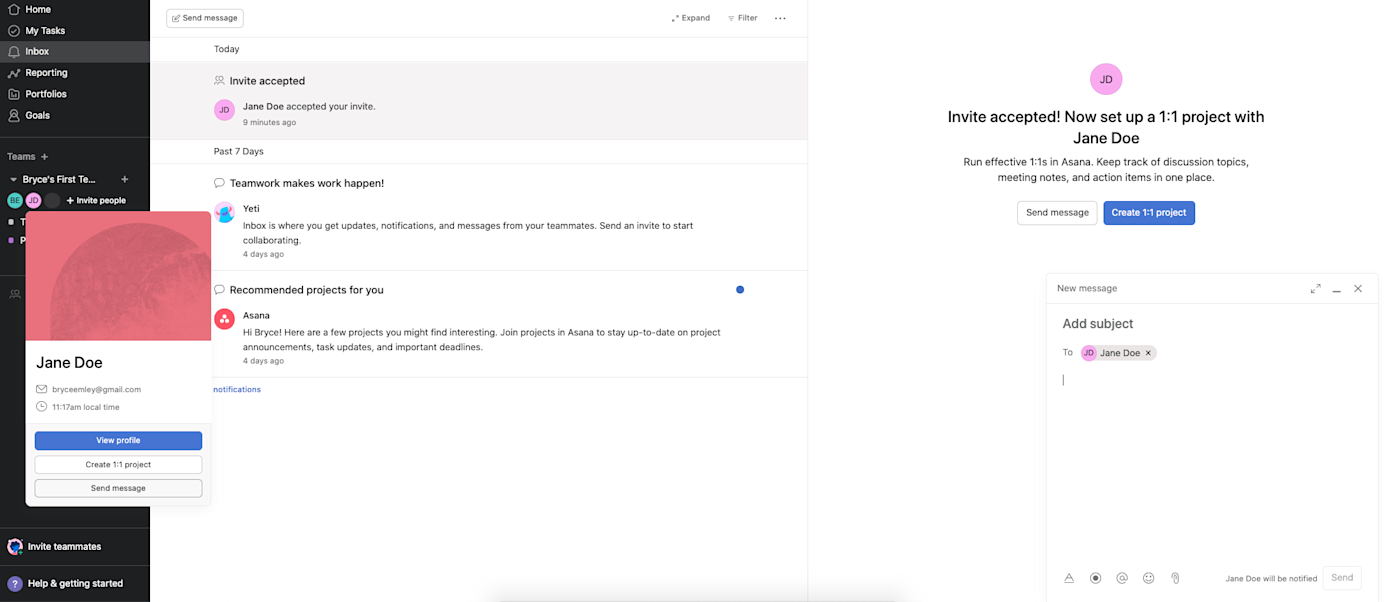Viewport: 1400px width, 602px height.
Task: Click the large JD avatar in detail pane
Action: tap(1106, 79)
